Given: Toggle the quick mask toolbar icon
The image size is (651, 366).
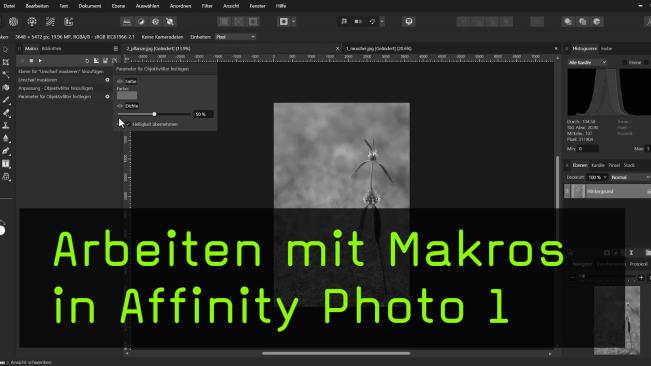Looking at the screenshot, I should pyautogui.click(x=284, y=22).
